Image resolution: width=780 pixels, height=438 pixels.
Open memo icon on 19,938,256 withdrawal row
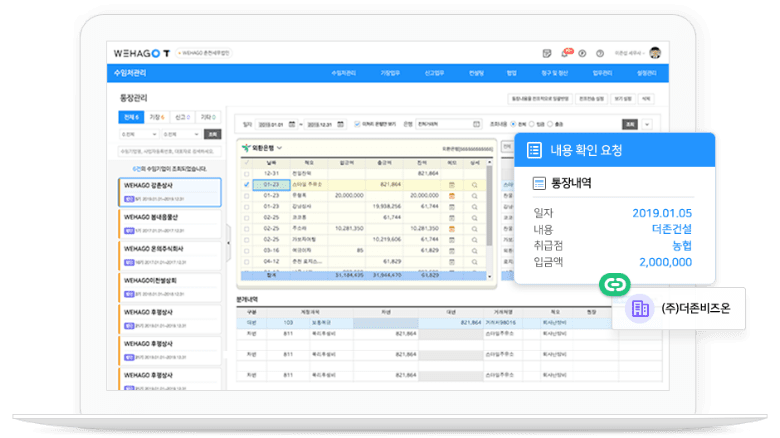coord(452,207)
